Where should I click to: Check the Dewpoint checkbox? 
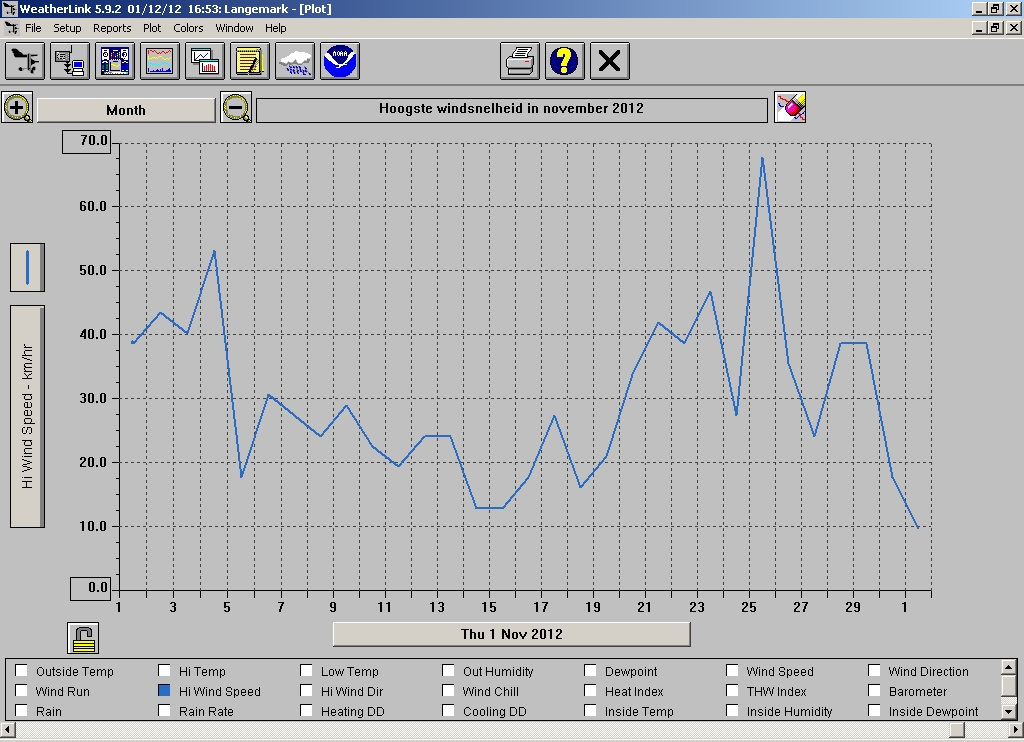(590, 671)
